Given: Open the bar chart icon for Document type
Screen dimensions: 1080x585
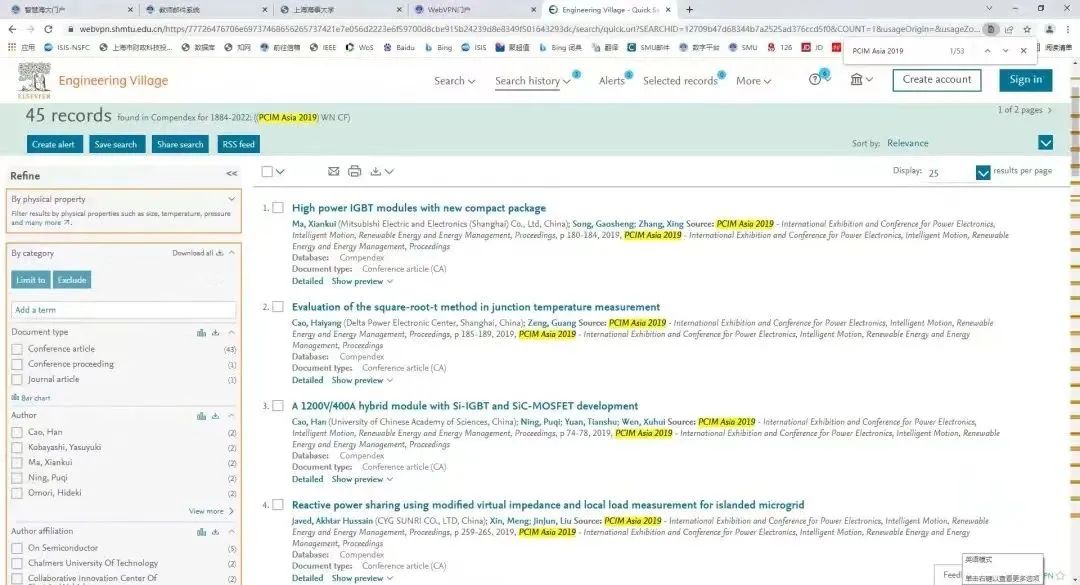Looking at the screenshot, I should pyautogui.click(x=201, y=332).
